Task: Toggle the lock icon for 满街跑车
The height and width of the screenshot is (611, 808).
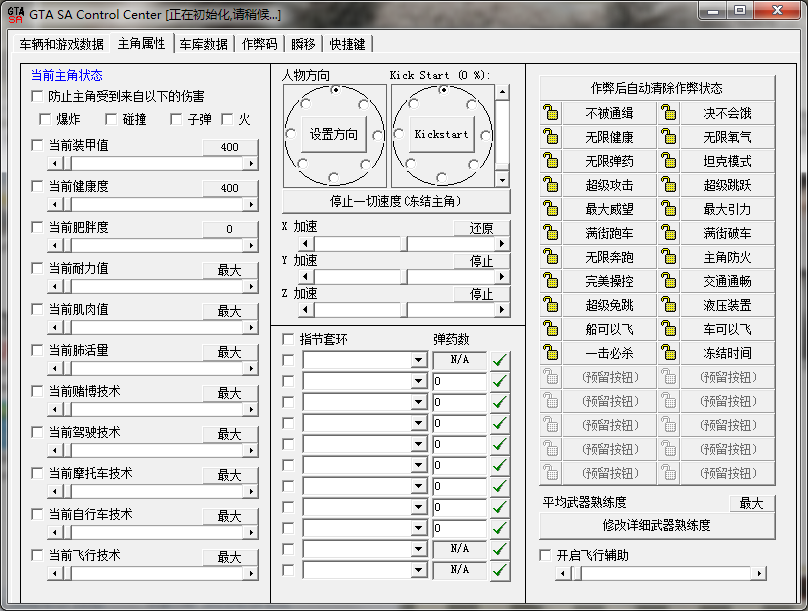Action: 551,233
